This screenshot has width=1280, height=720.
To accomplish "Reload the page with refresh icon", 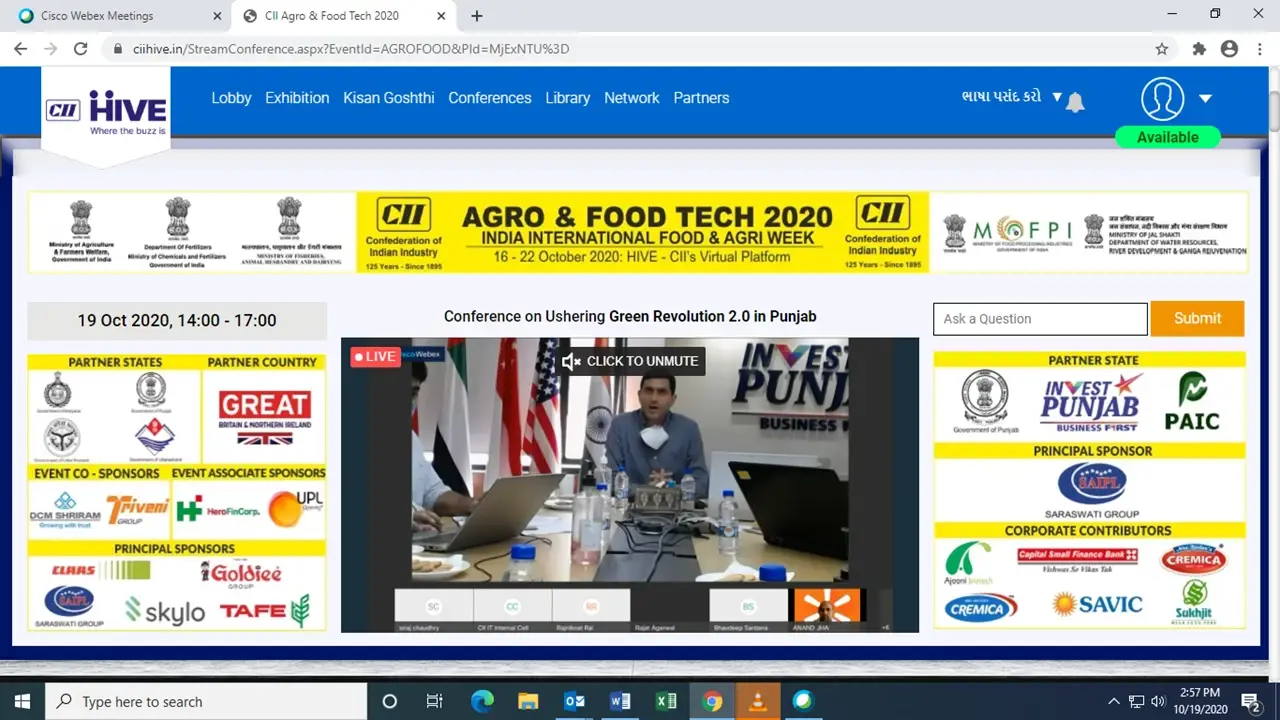I will tap(81, 49).
